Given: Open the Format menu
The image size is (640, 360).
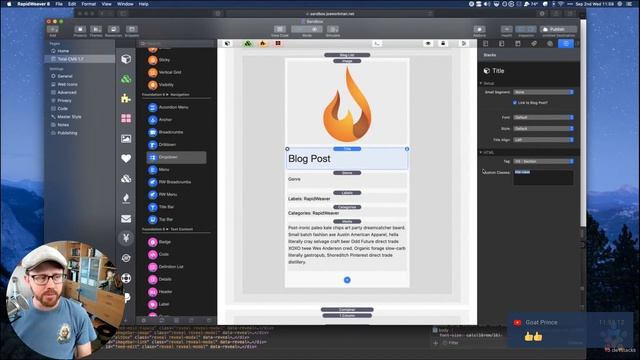Looking at the screenshot, I should pos(89,4).
